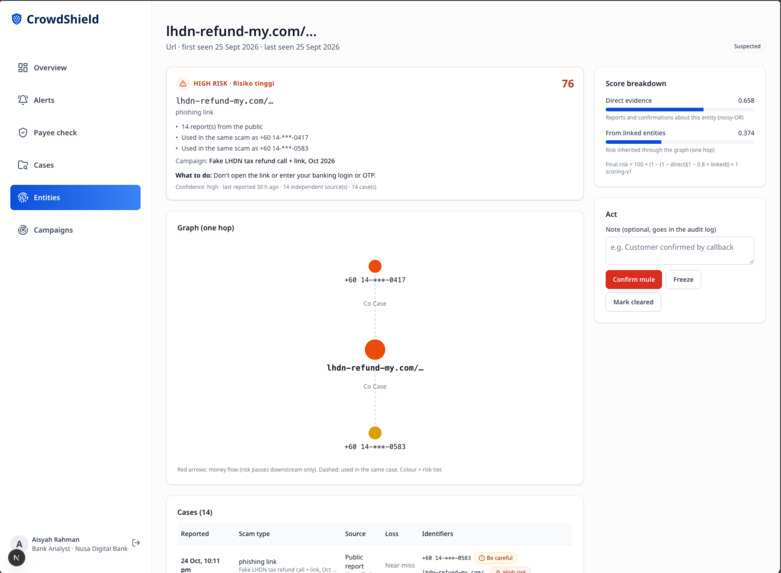Image resolution: width=781 pixels, height=573 pixels.
Task: Open the Fake LHDN tax refund campaign link
Action: [x=271, y=161]
